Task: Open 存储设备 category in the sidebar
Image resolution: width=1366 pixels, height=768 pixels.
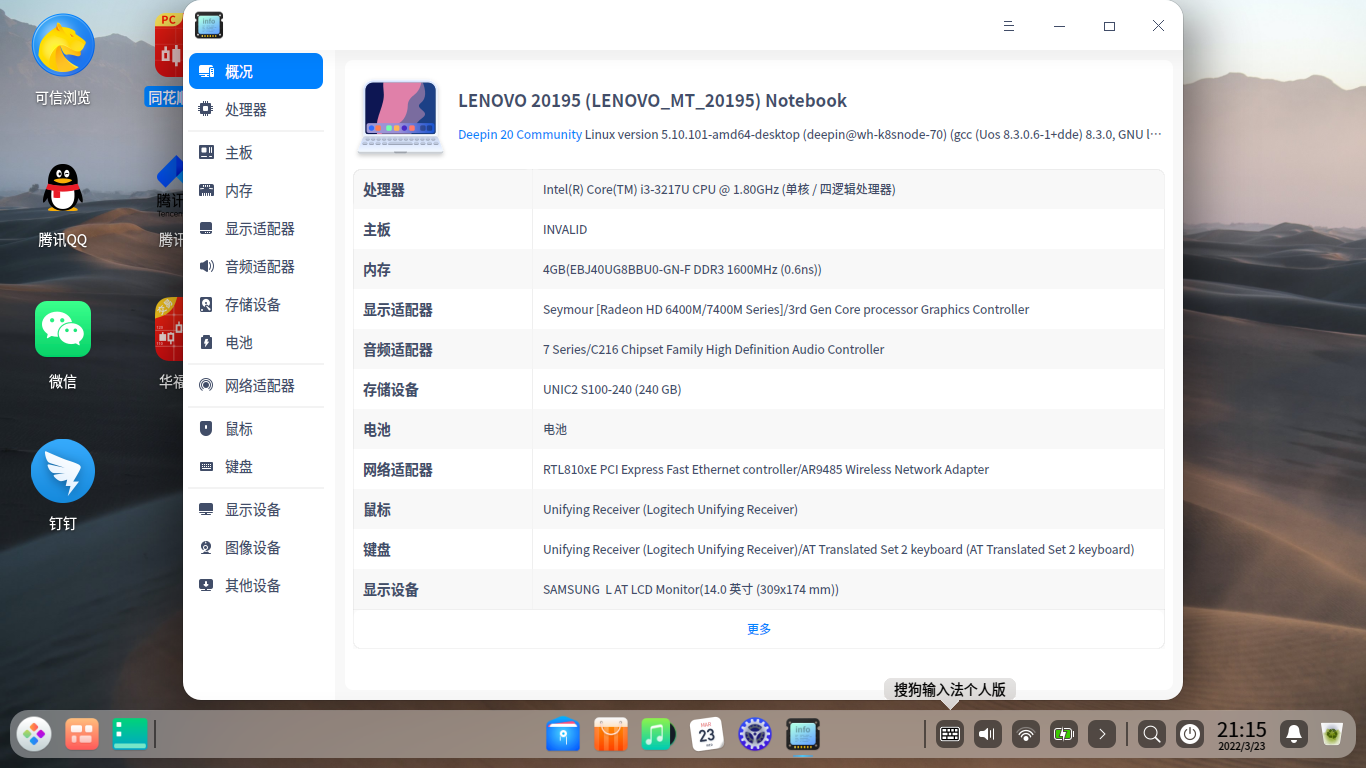Action: [256, 304]
